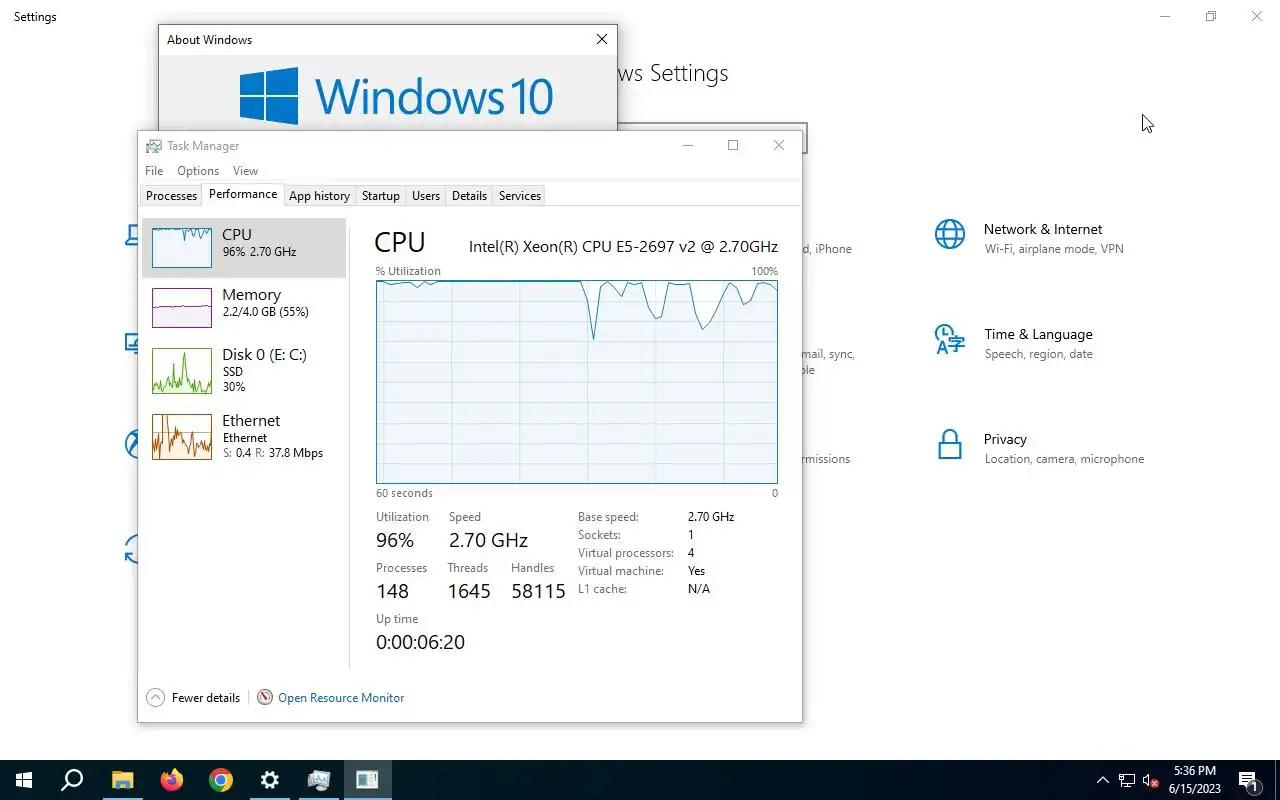
Task: Click the Threads count 1645
Action: tap(469, 591)
